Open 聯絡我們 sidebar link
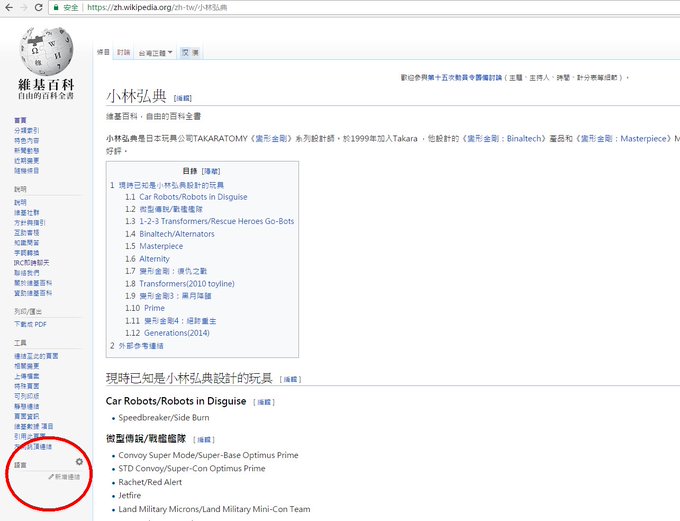Screen dimensions: 680x521 click(x=26, y=273)
